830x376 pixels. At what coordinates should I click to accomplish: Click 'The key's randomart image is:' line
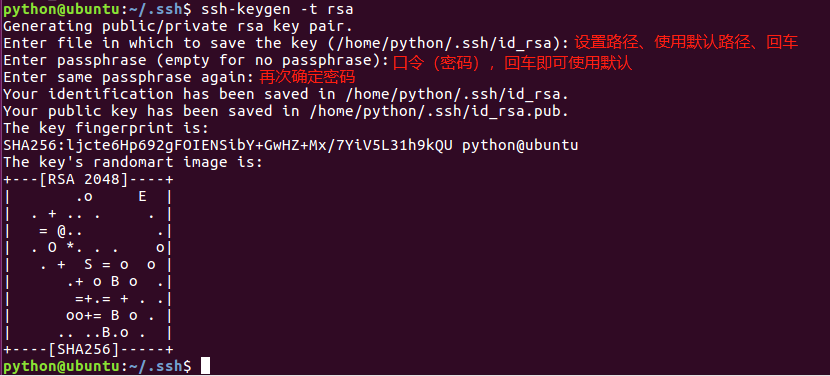coord(133,162)
